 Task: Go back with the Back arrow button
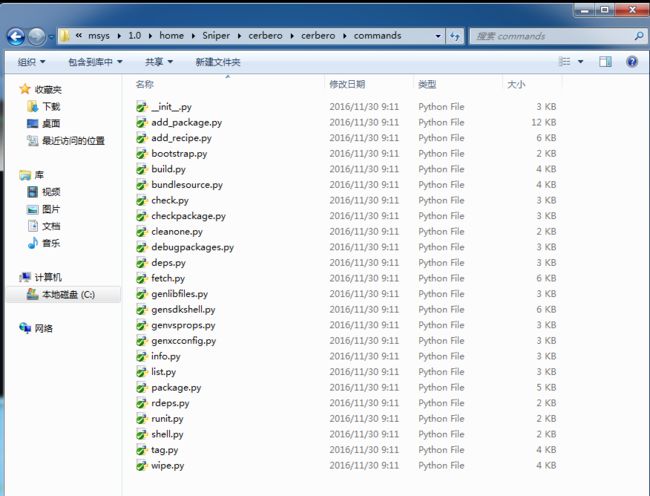coord(16,36)
